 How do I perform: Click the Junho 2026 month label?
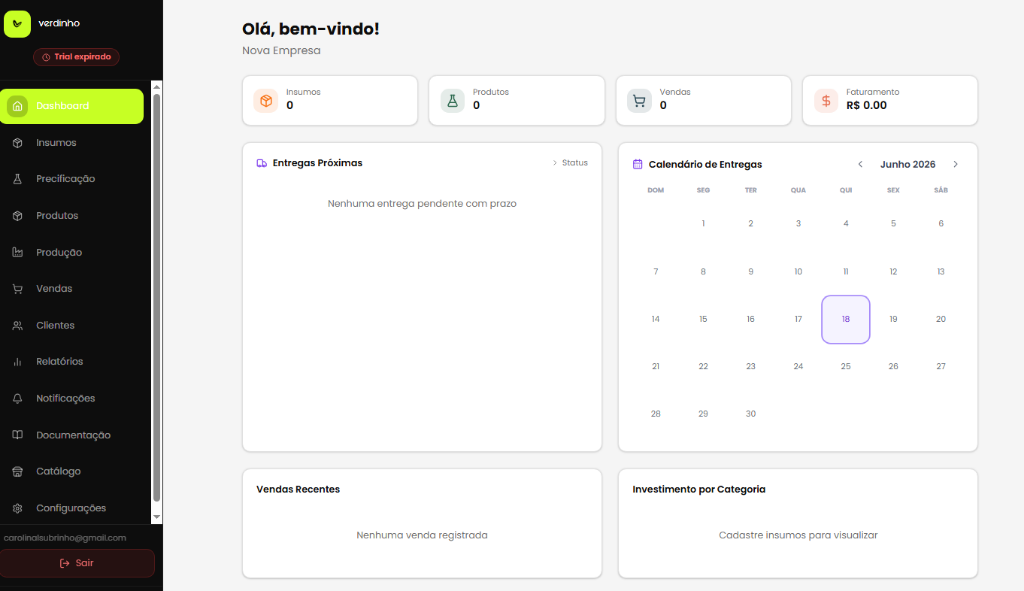point(908,165)
